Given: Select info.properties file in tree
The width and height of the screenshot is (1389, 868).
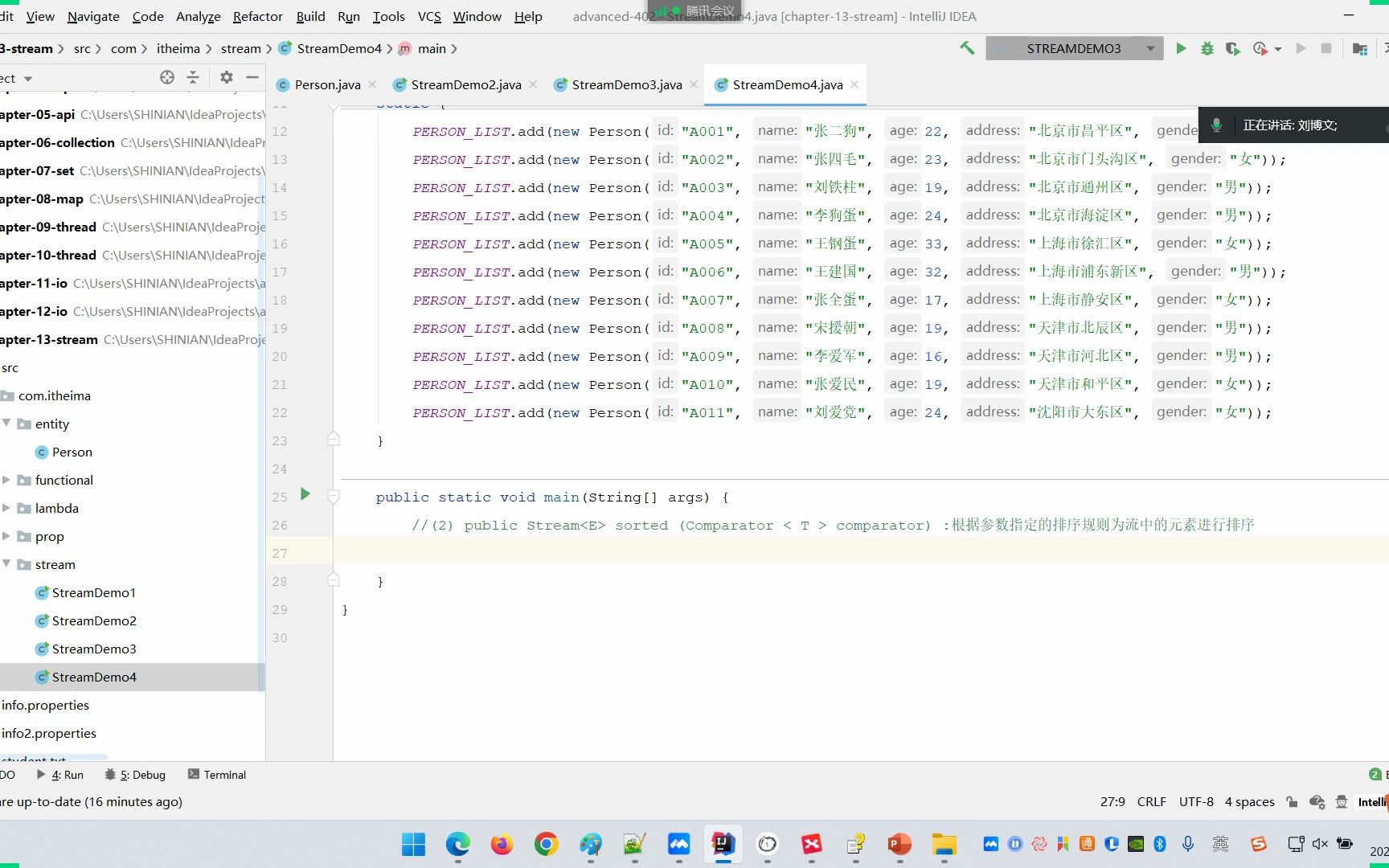Looking at the screenshot, I should click(x=45, y=705).
